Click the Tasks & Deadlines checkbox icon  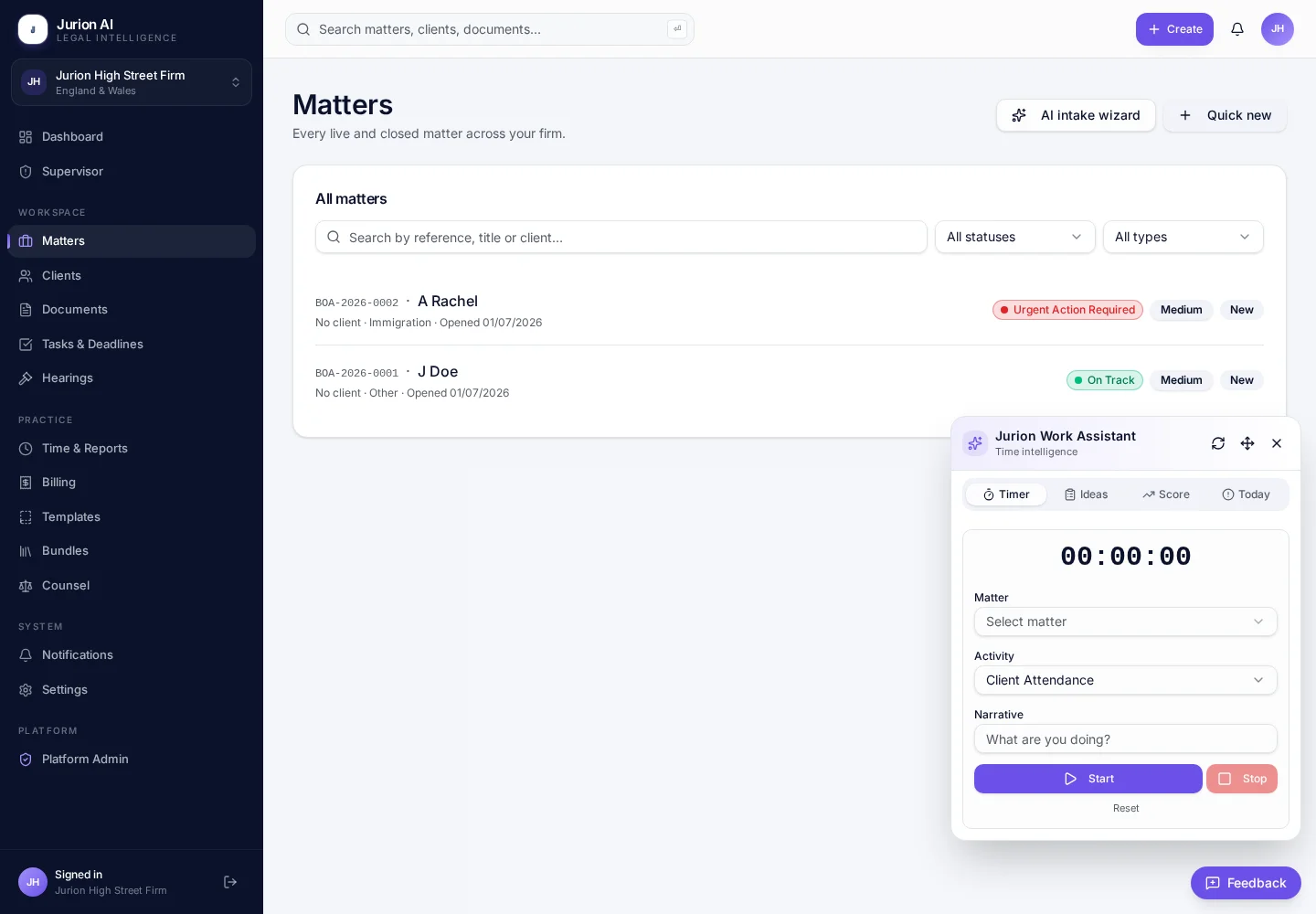click(26, 345)
